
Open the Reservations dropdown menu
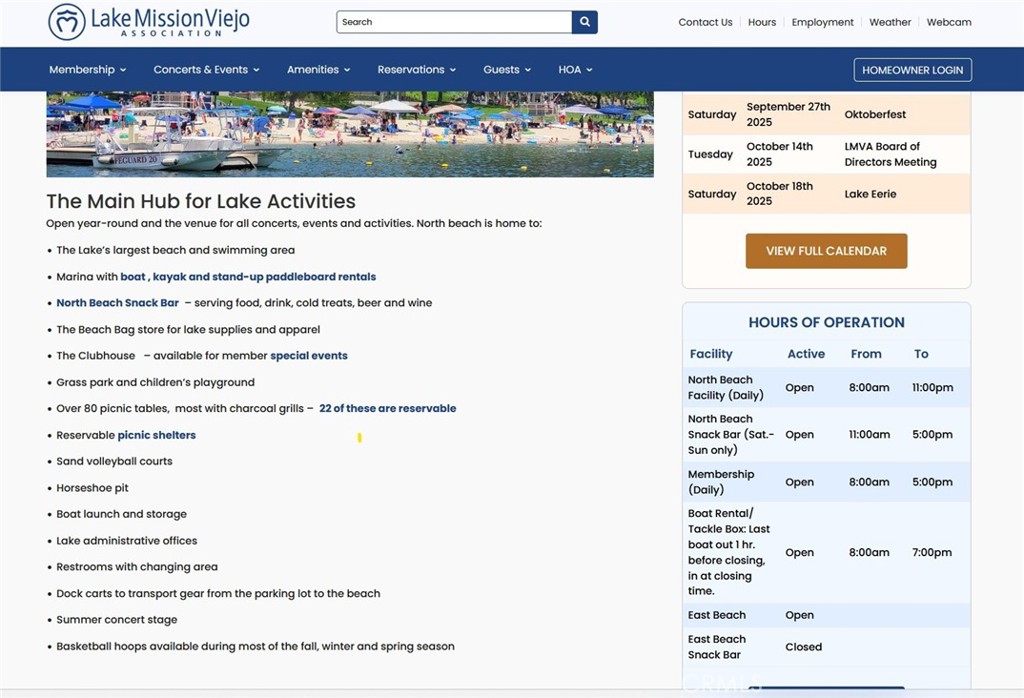click(416, 70)
